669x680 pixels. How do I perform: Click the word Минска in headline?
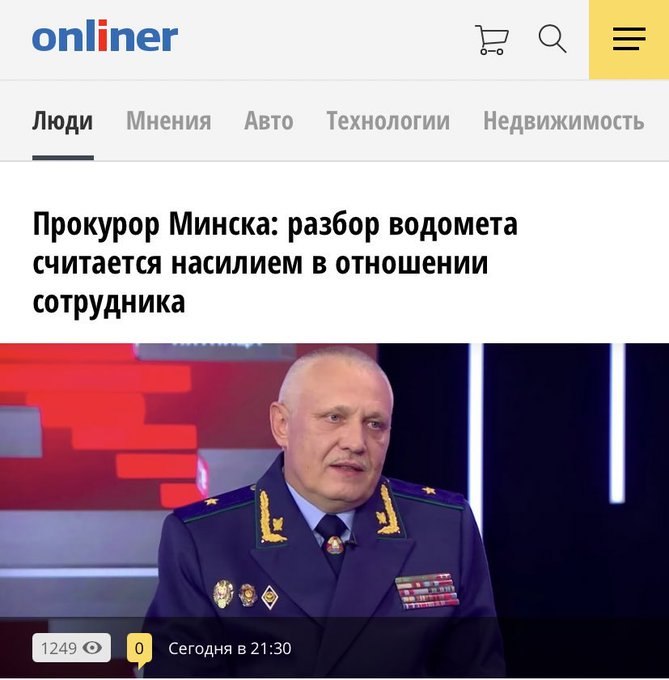pyautogui.click(x=224, y=225)
